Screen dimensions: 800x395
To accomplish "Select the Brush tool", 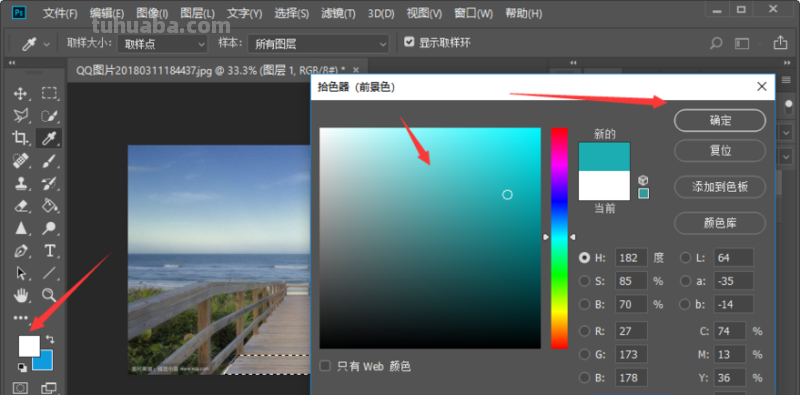I will click(49, 161).
